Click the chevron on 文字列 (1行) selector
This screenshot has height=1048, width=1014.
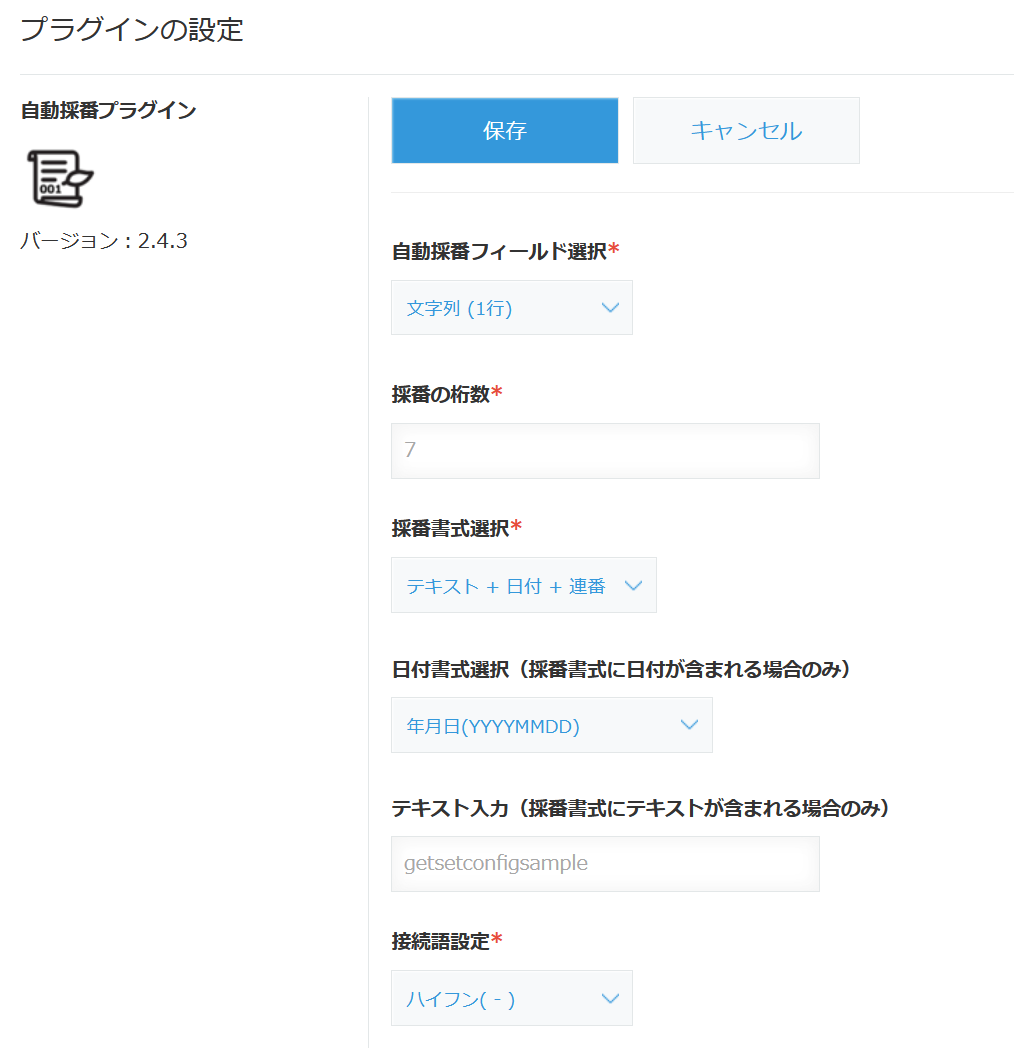click(610, 307)
